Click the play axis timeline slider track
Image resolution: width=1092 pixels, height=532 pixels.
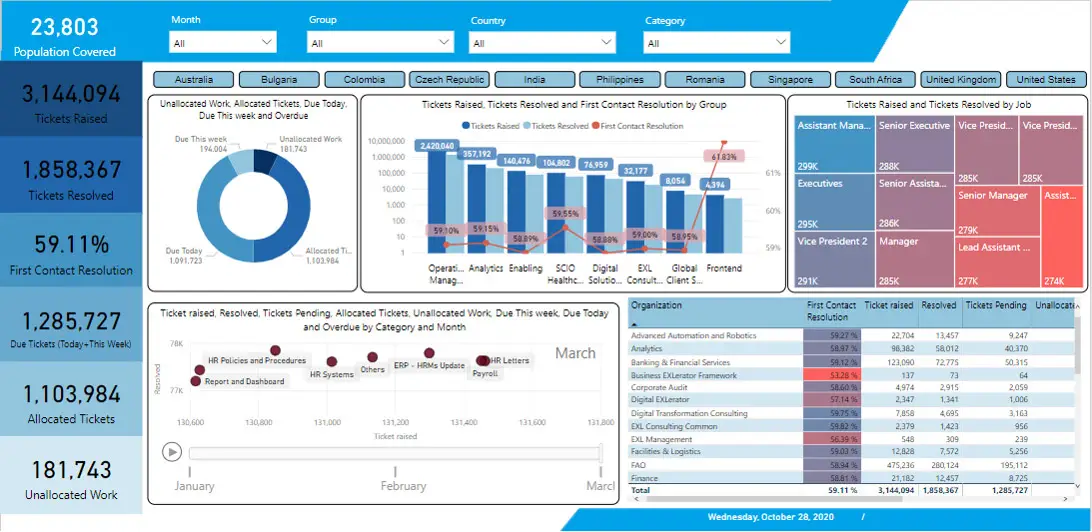click(395, 453)
